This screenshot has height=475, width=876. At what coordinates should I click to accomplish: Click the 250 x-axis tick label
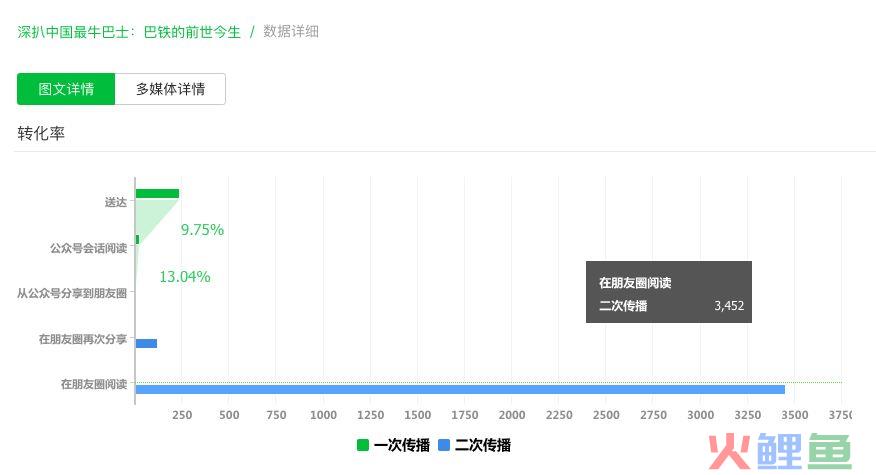tap(182, 415)
